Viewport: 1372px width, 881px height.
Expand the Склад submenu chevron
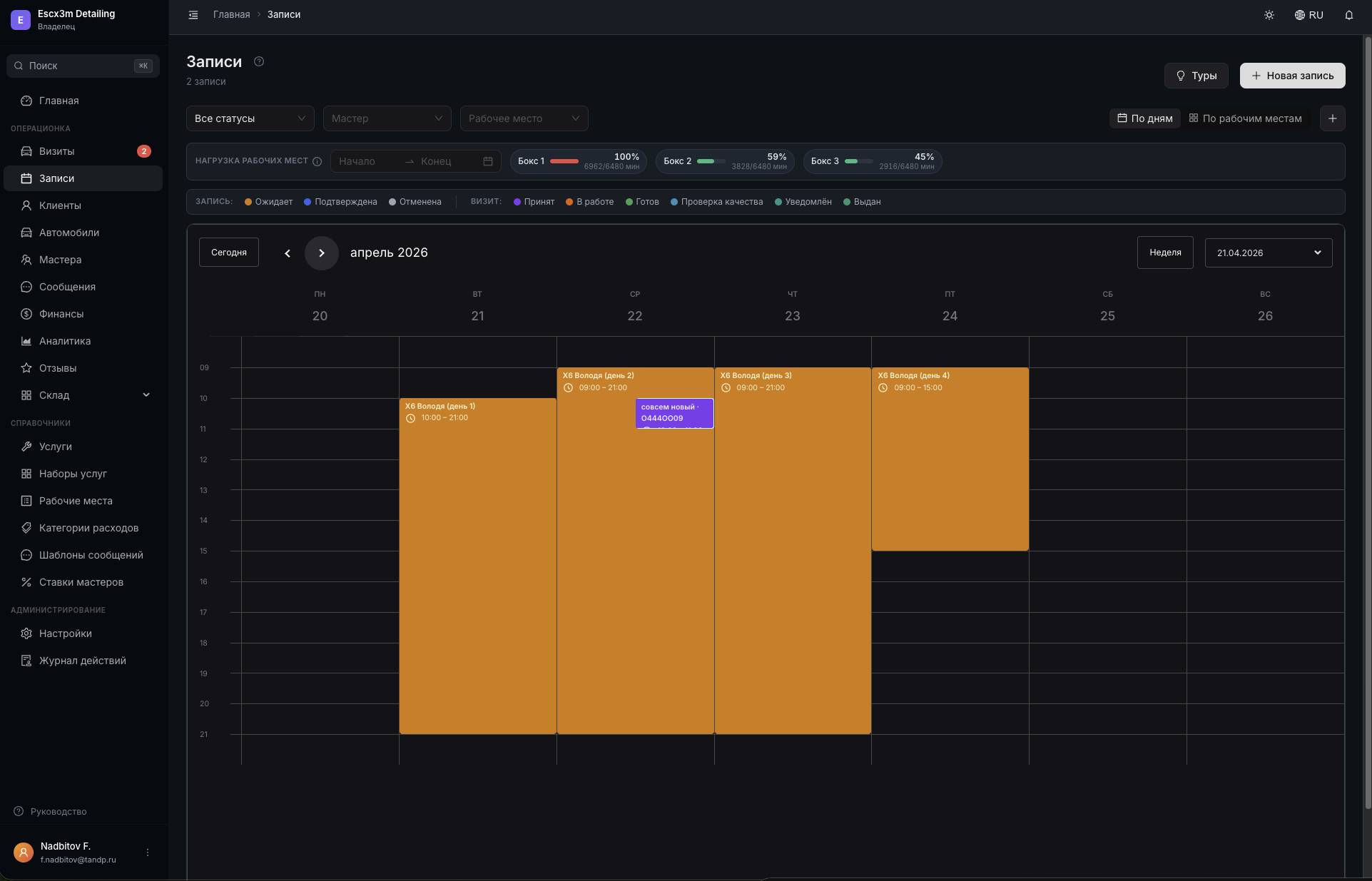(x=146, y=395)
